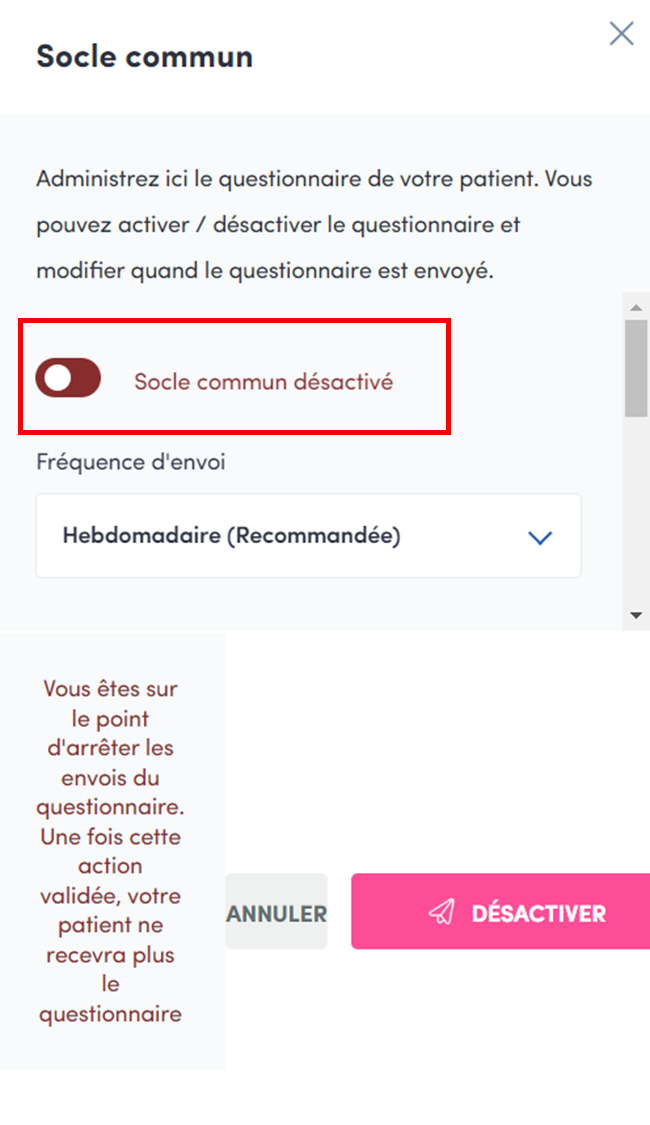Click the scrollbar down arrow
The width and height of the screenshot is (650, 1125).
click(636, 615)
